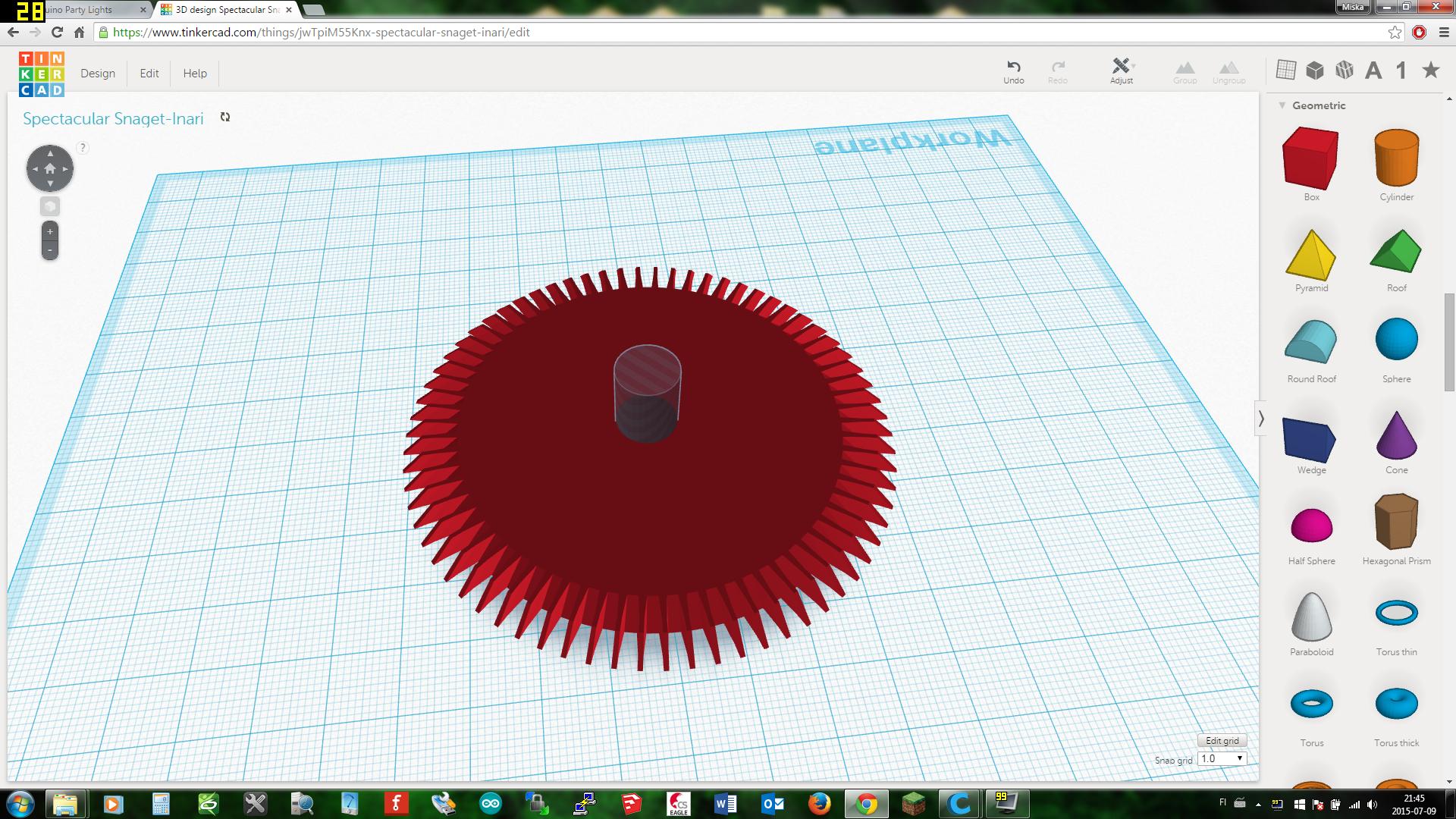Open Arduino from the taskbar
The image size is (1456, 819).
[x=491, y=804]
